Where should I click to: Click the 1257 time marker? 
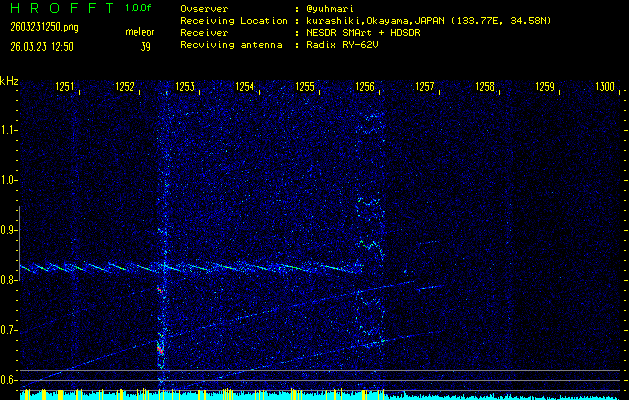pos(425,86)
